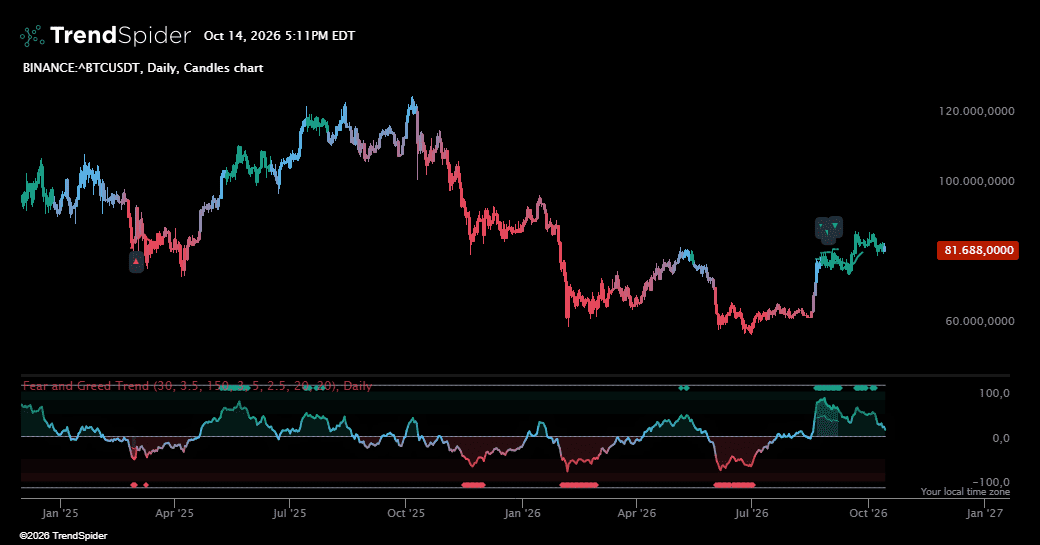Click the BINANCE:^BTCUSDT, Daily, Candles chart title
Viewport: 1040px width, 545px height.
(x=143, y=68)
